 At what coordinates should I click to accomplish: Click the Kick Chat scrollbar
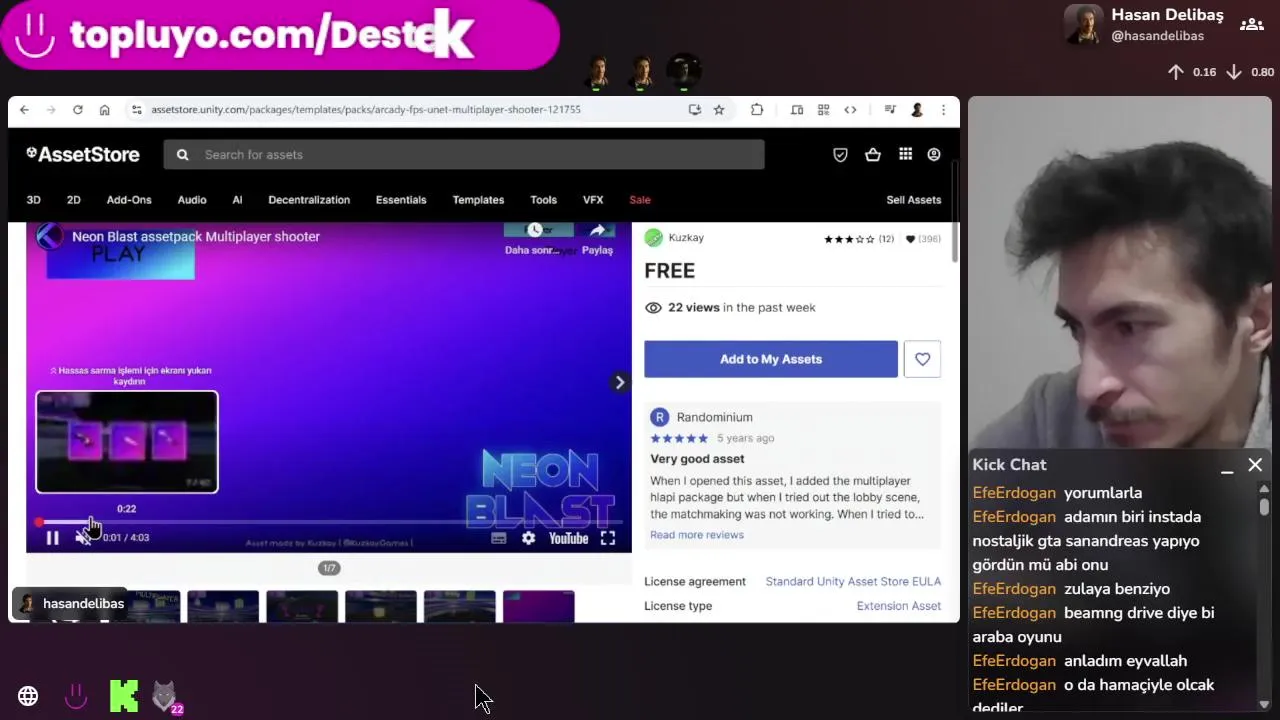1264,505
